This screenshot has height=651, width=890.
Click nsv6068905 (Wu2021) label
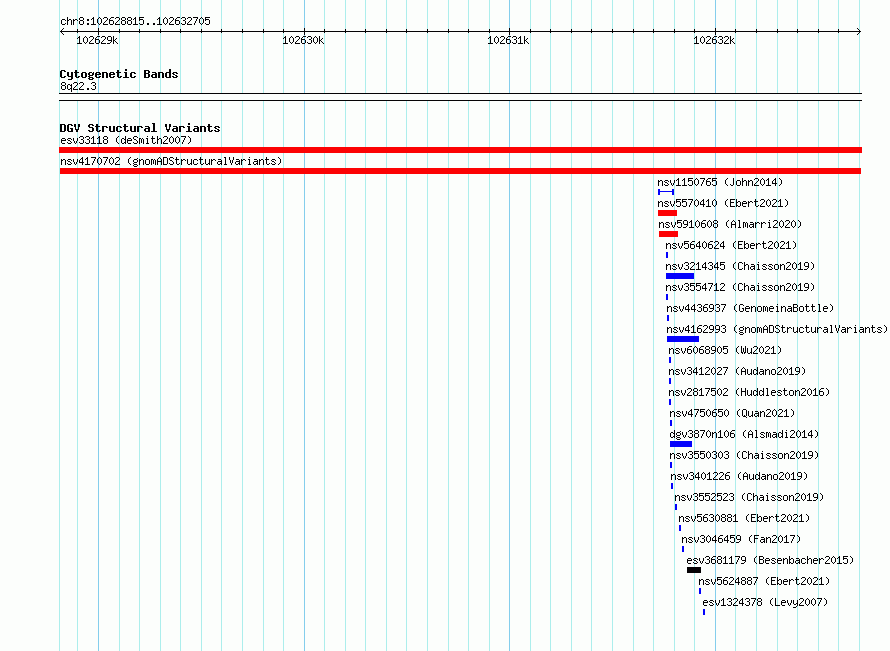[x=725, y=350]
